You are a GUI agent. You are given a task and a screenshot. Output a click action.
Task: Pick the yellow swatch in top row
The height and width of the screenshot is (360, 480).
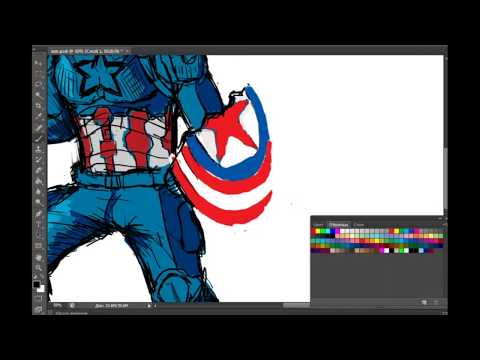pyautogui.click(x=318, y=231)
